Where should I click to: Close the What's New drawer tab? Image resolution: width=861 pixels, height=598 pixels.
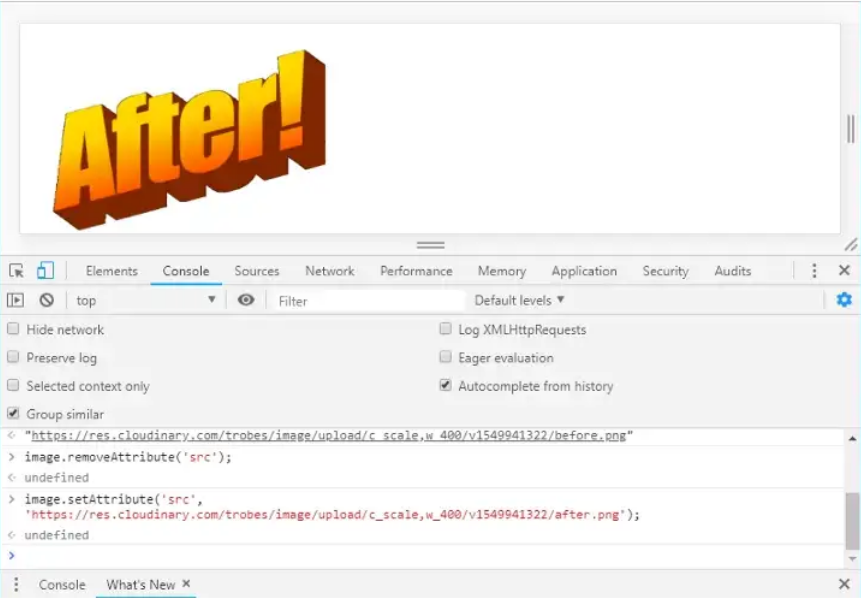[x=186, y=584]
